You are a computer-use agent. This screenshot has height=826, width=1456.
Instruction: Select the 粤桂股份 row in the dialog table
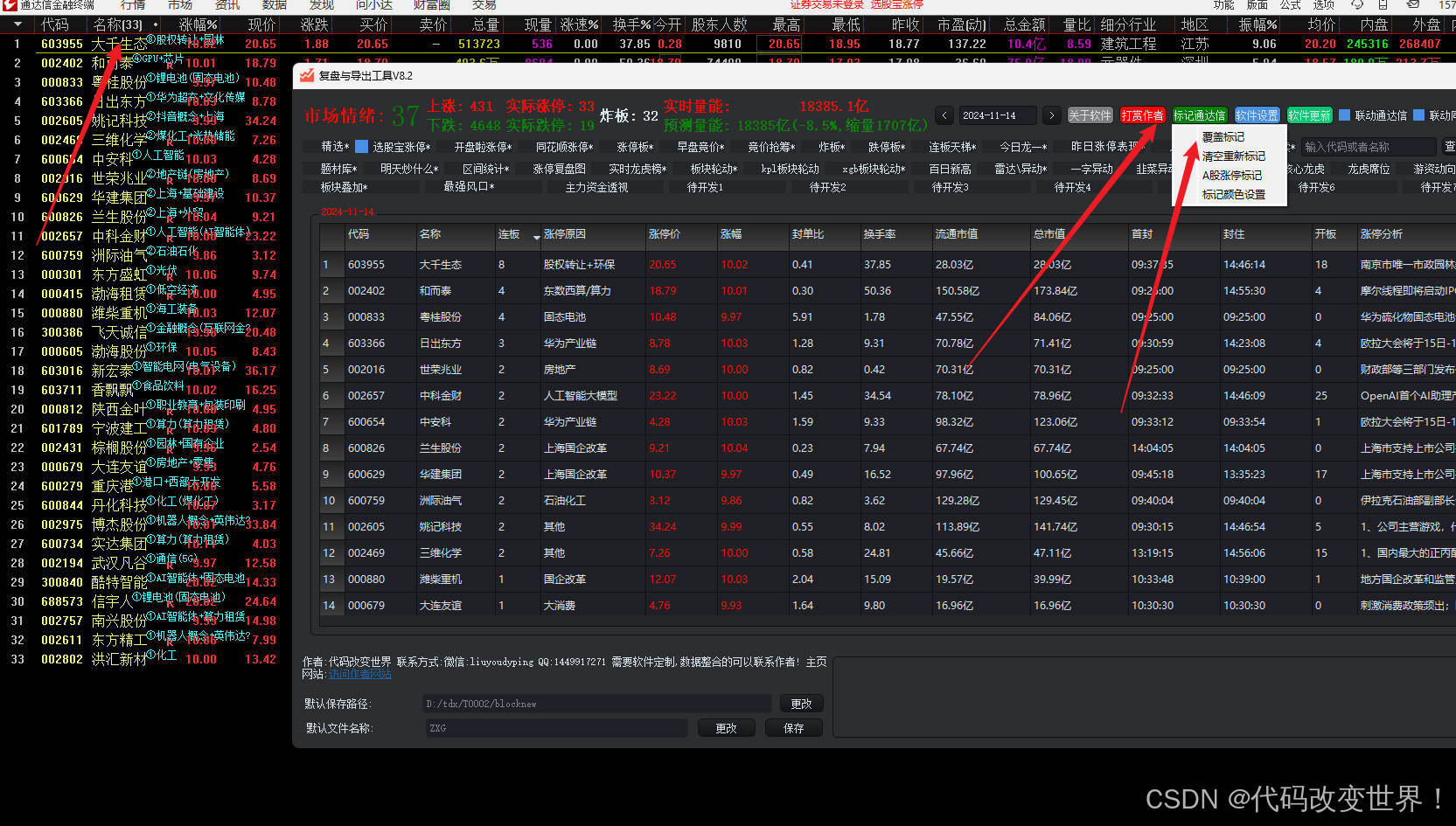[x=887, y=317]
